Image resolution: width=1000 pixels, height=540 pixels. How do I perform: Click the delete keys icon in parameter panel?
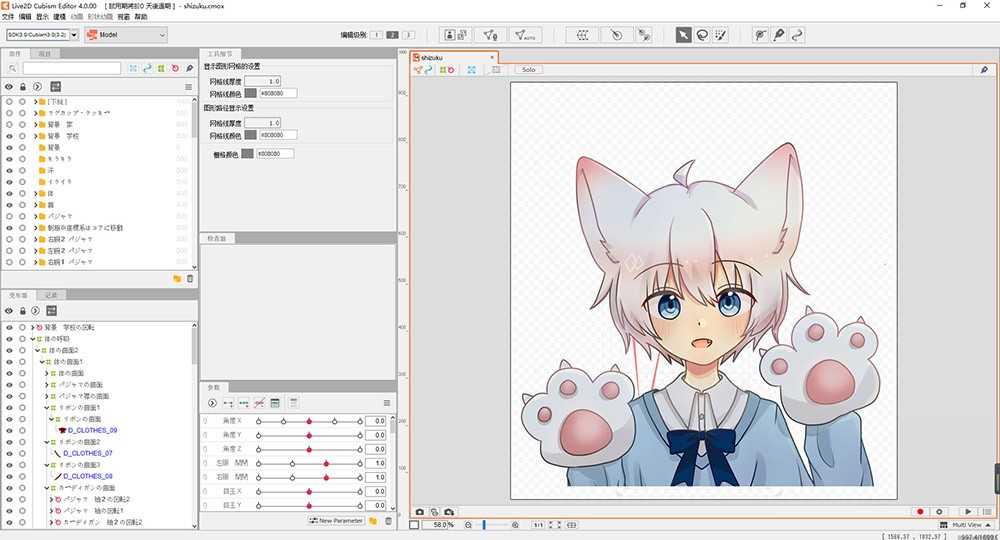259,403
